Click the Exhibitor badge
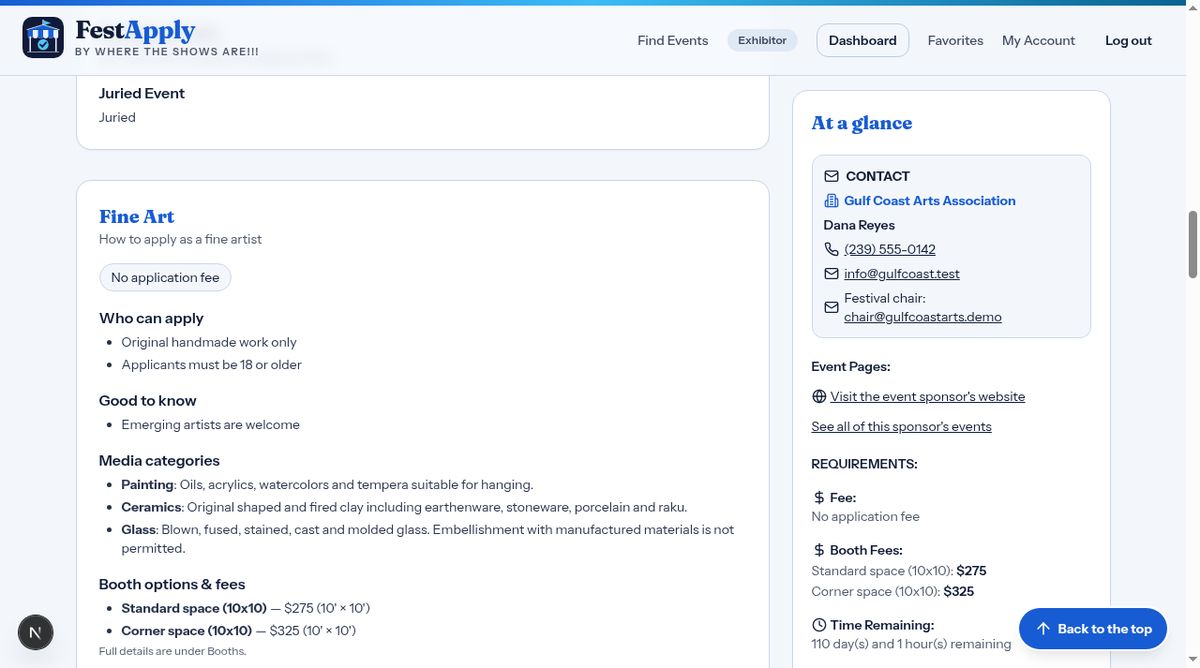The width and height of the screenshot is (1200, 668). [x=762, y=41]
